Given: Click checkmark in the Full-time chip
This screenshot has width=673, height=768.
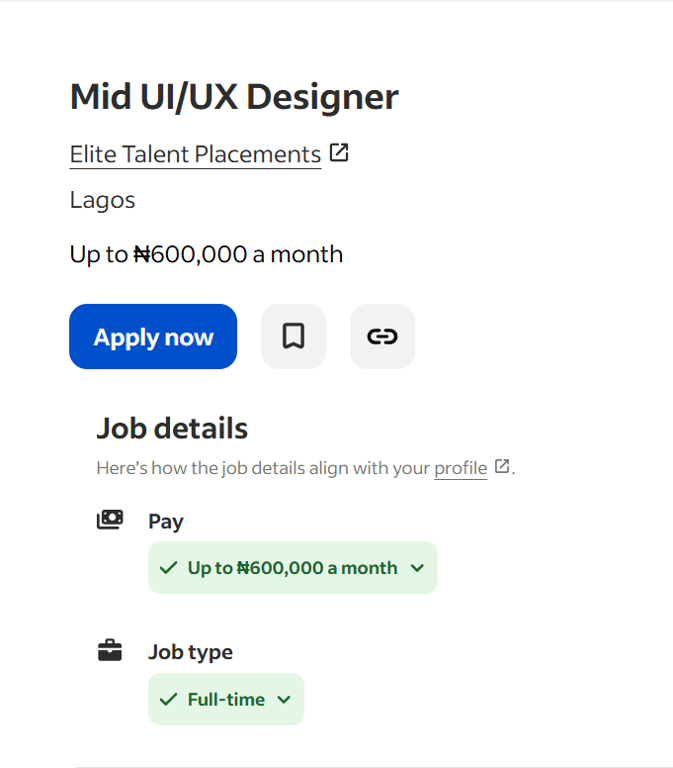Looking at the screenshot, I should pyautogui.click(x=168, y=699).
